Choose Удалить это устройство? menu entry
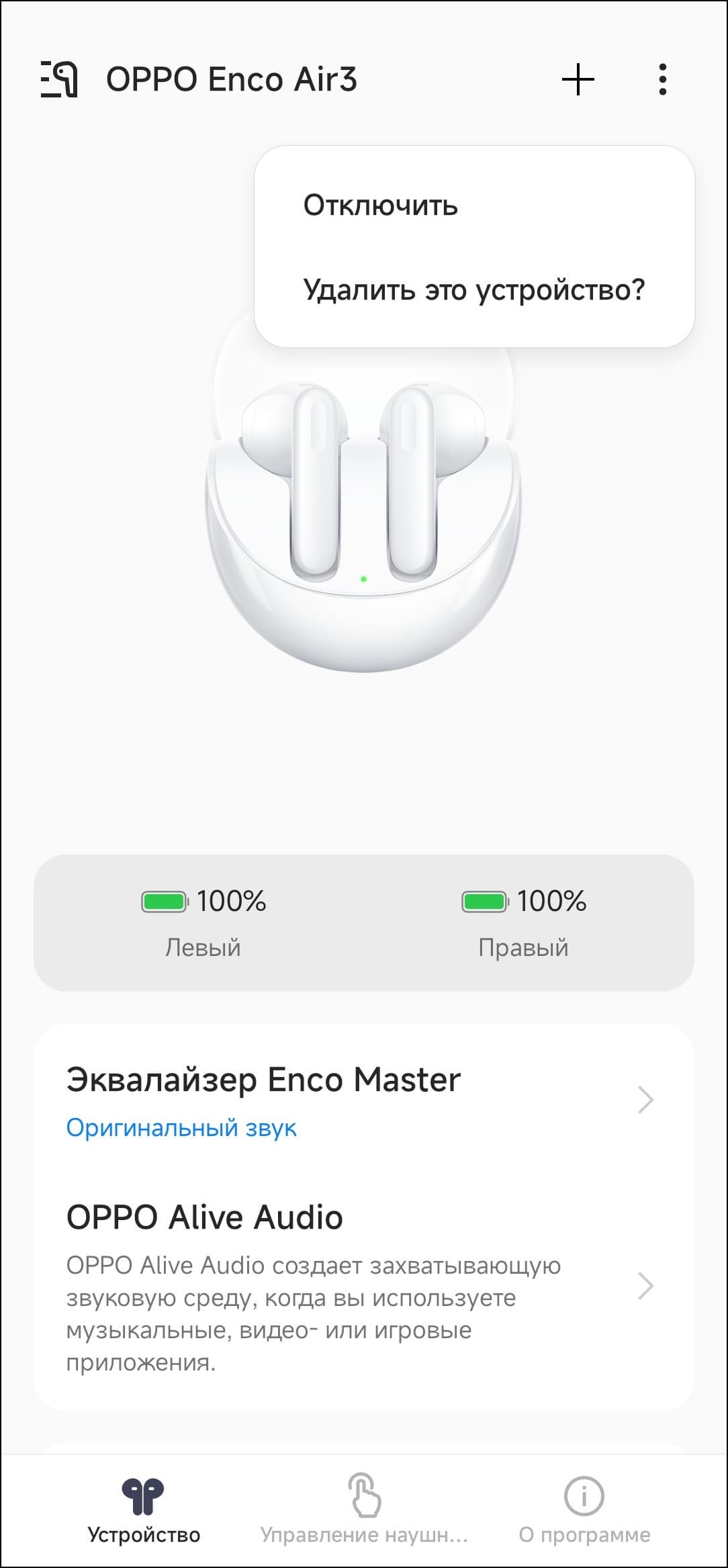This screenshot has height=1568, width=728. point(473,290)
